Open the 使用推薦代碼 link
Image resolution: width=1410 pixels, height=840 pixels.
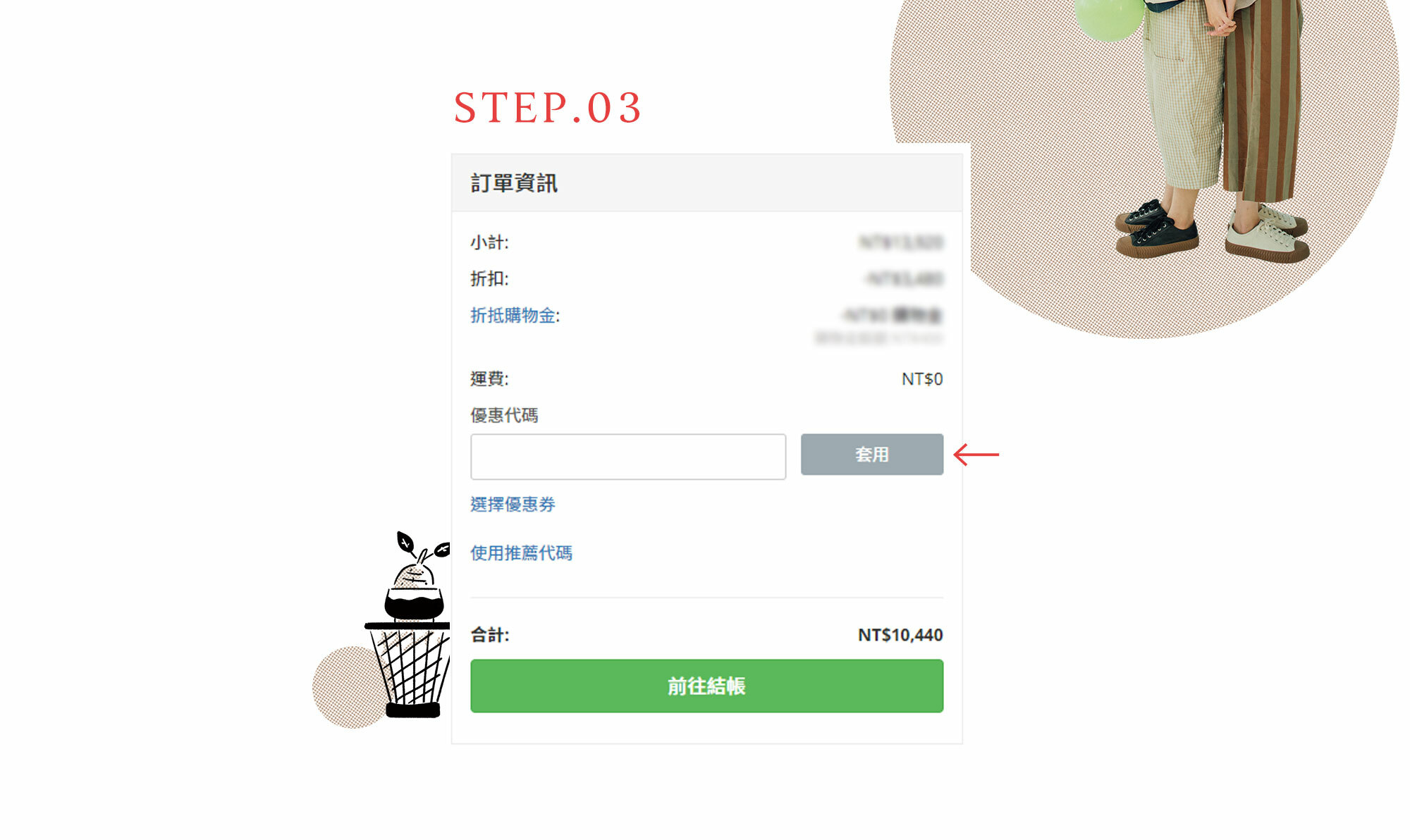tap(521, 553)
